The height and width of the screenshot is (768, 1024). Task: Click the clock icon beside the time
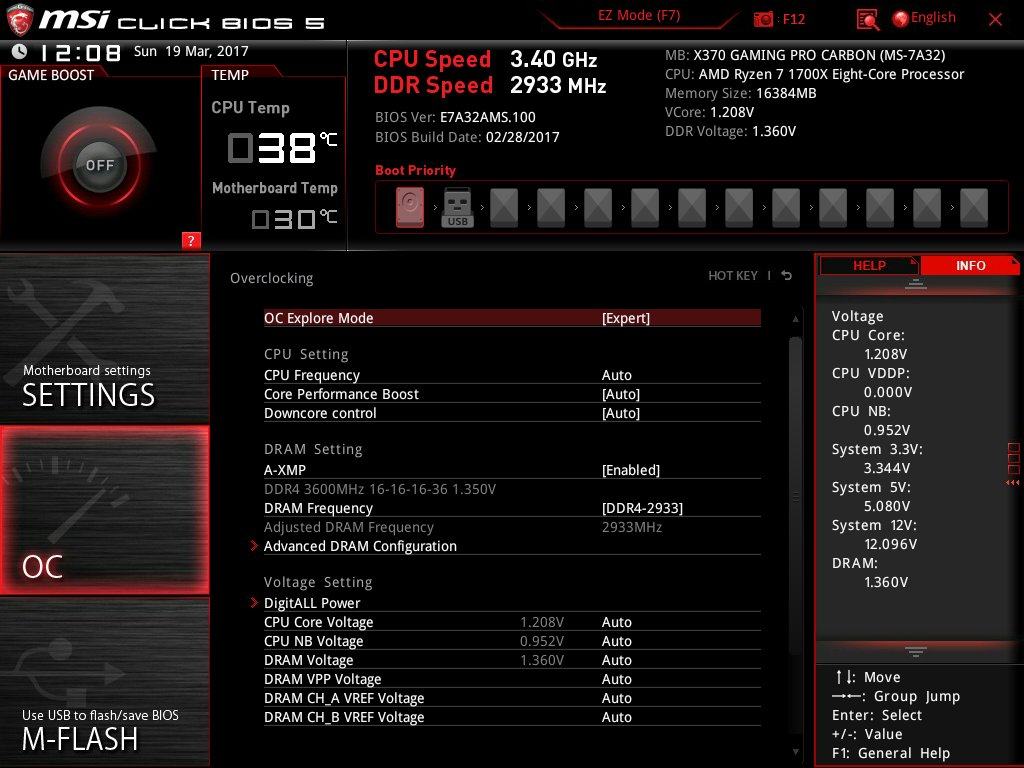(x=20, y=51)
